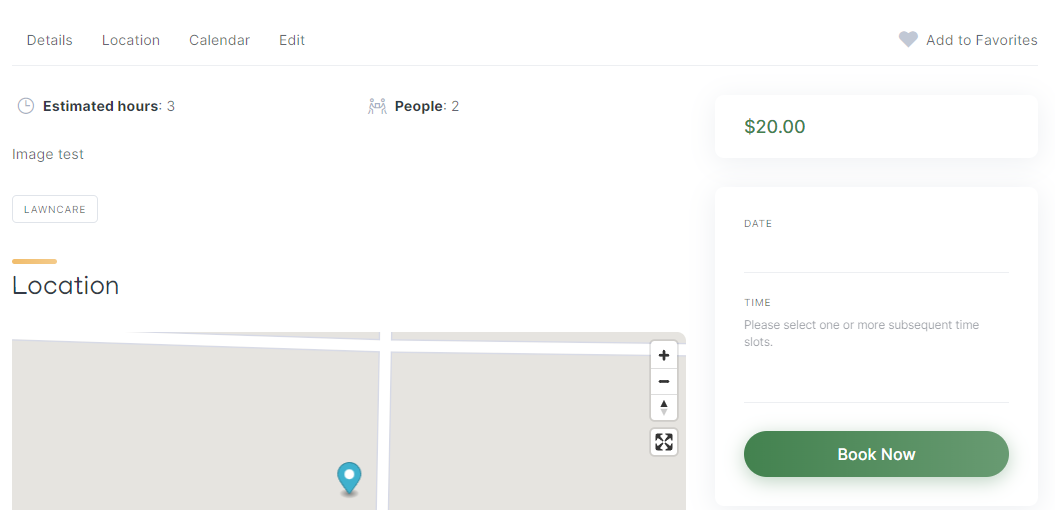Toggle fullscreen map view

pyautogui.click(x=664, y=442)
